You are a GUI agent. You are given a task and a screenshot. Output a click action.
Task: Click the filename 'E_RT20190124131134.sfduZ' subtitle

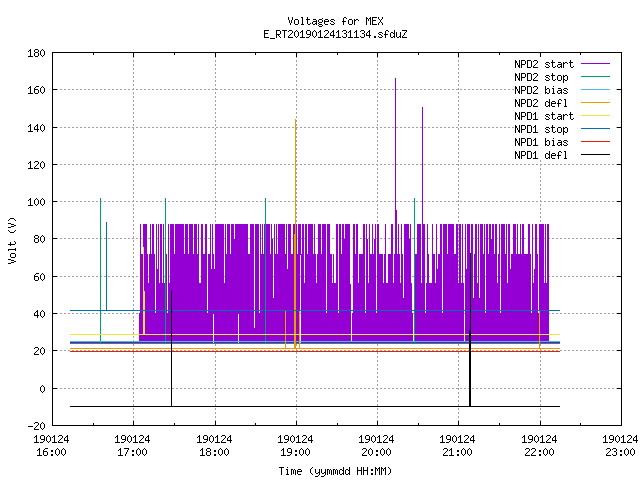click(x=335, y=34)
